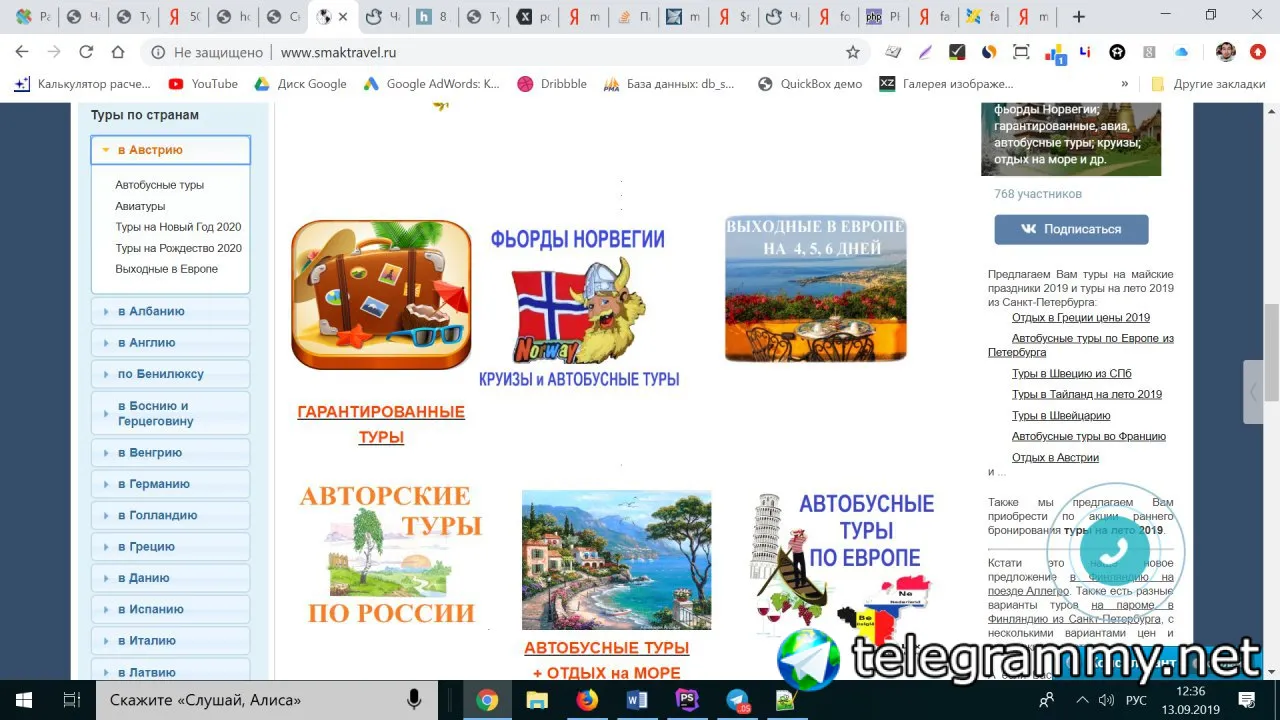1280x720 pixels.
Task: Switch to the tab with the php favicon
Action: point(883,17)
